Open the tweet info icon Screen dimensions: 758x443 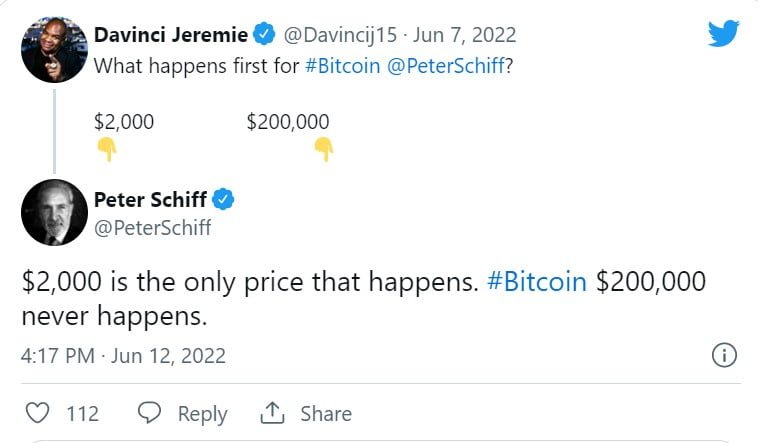click(723, 355)
